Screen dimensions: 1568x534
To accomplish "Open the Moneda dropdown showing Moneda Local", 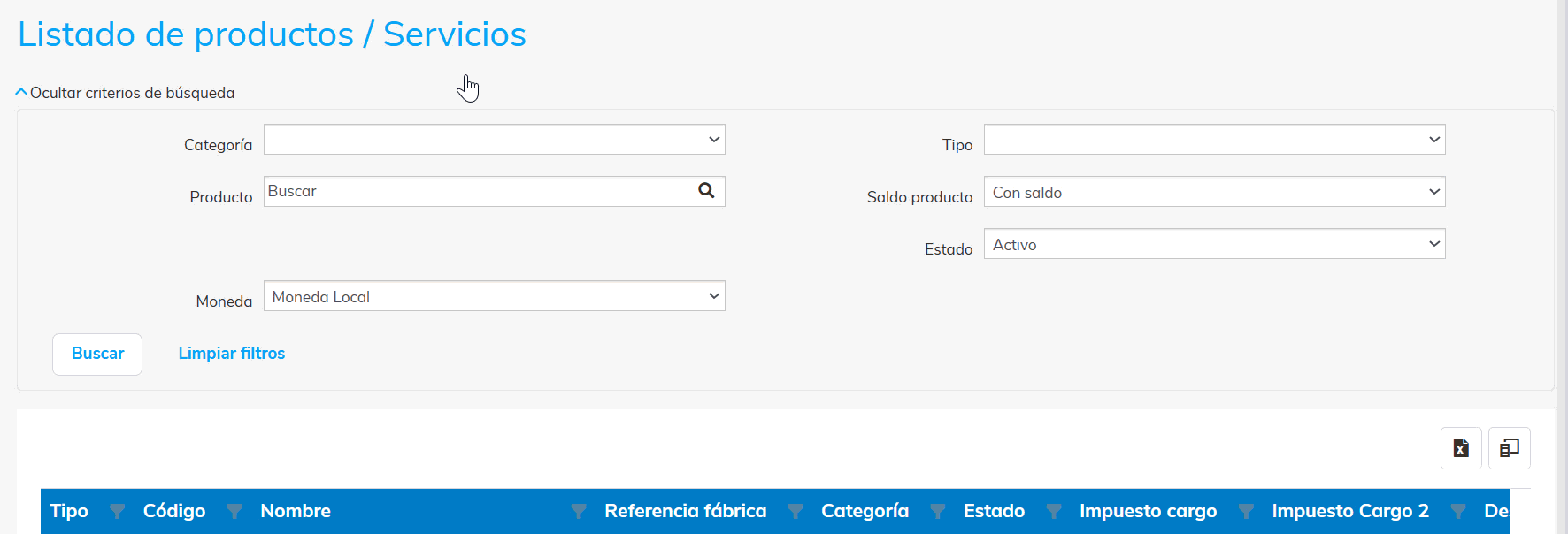I will (494, 296).
